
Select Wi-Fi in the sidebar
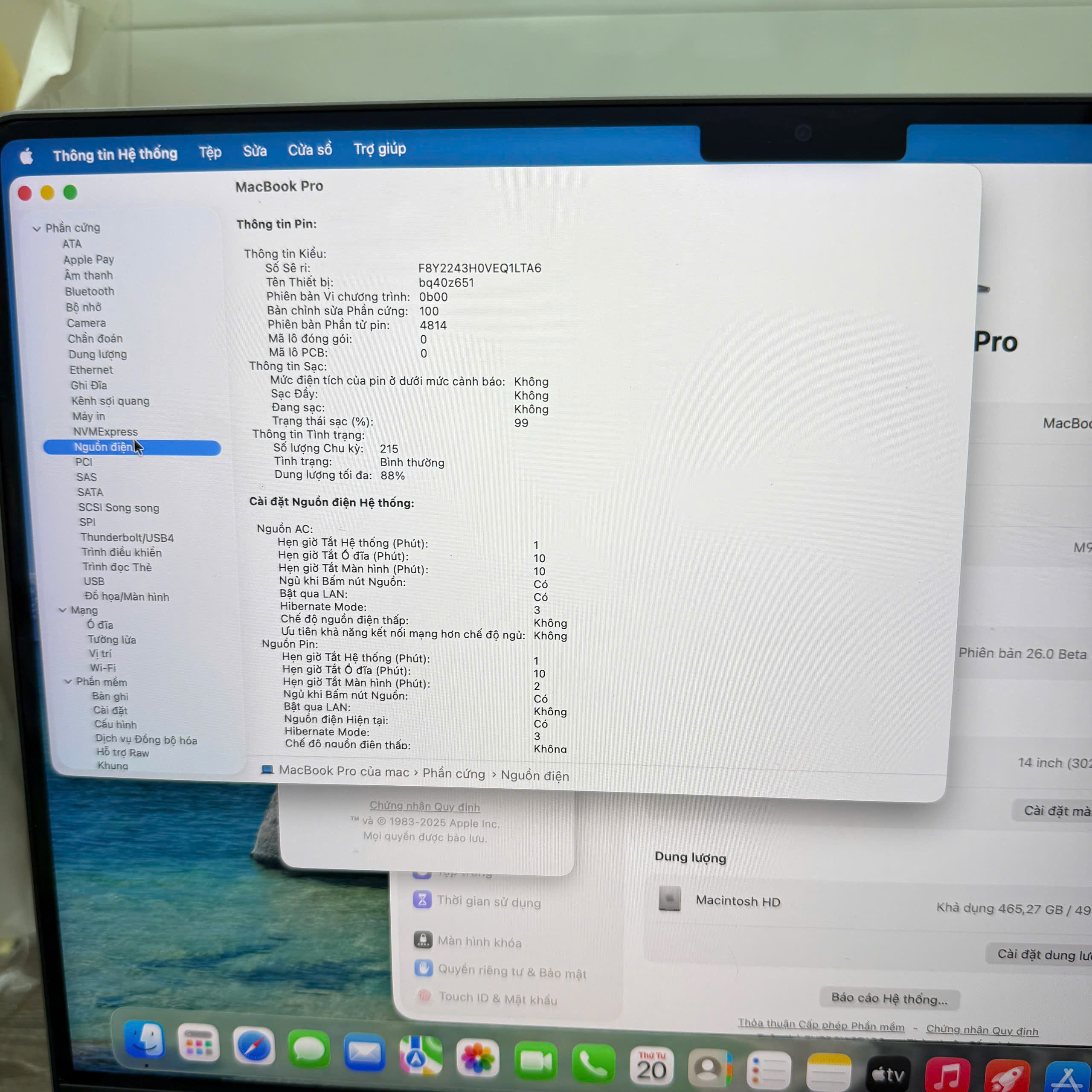(102, 668)
